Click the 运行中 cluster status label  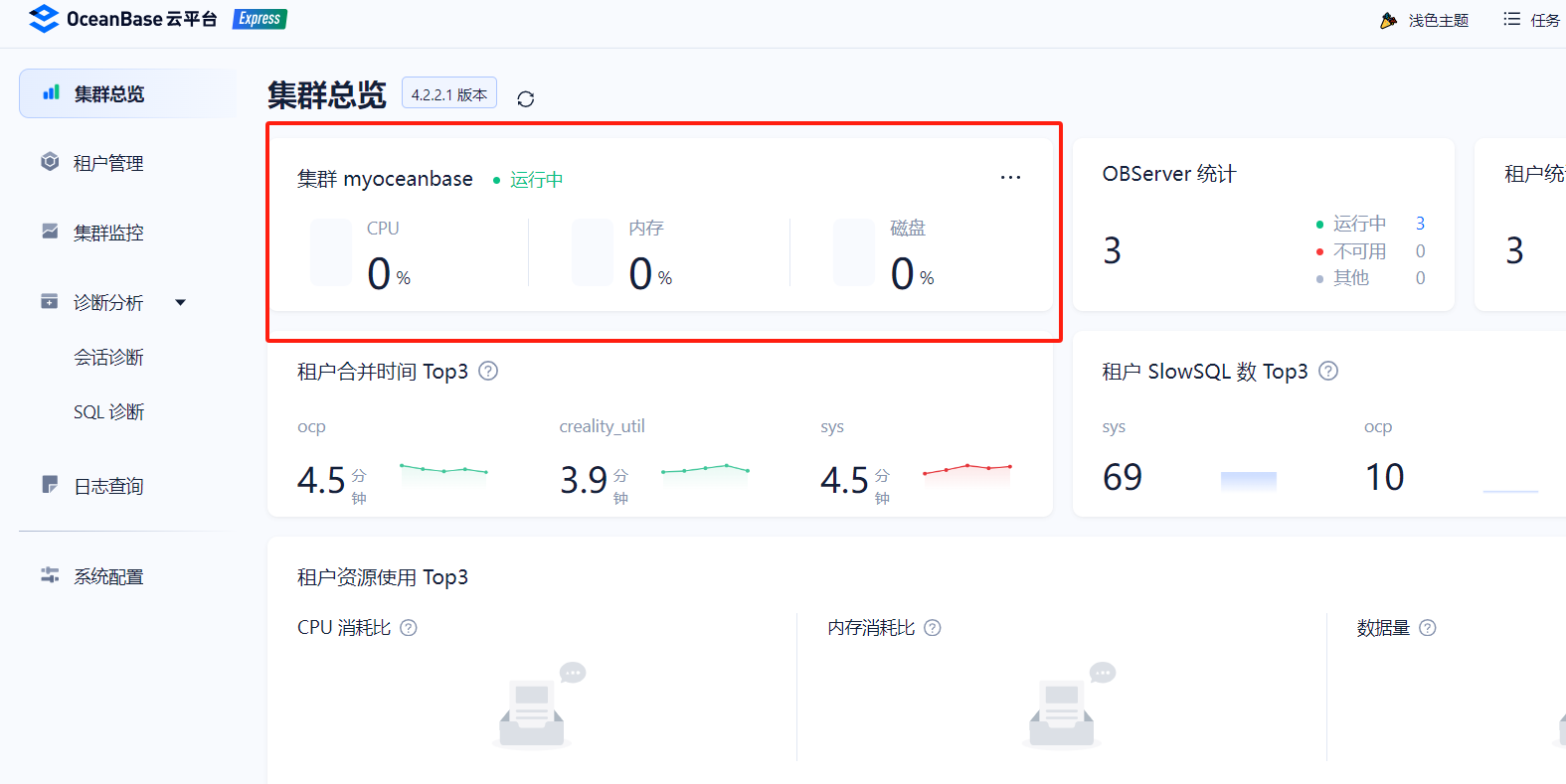click(536, 180)
